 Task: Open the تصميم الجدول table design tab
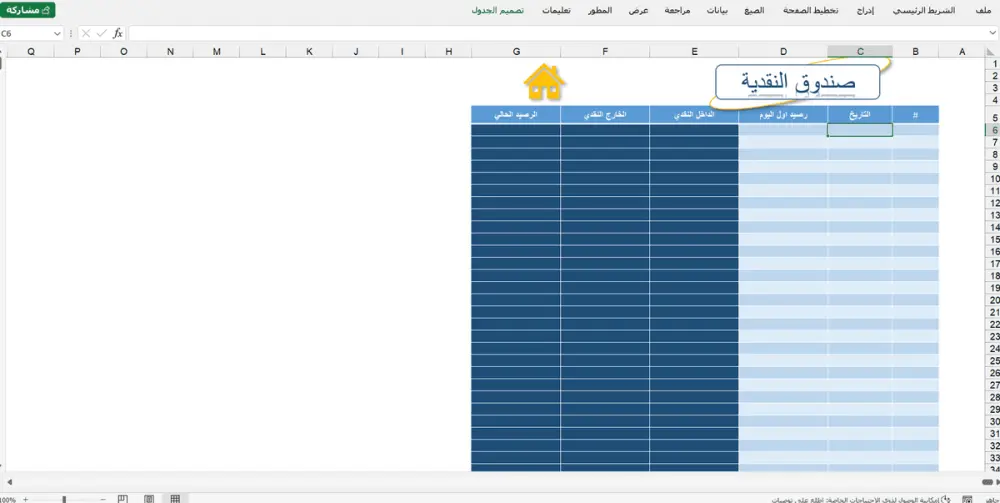pyautogui.click(x=497, y=11)
